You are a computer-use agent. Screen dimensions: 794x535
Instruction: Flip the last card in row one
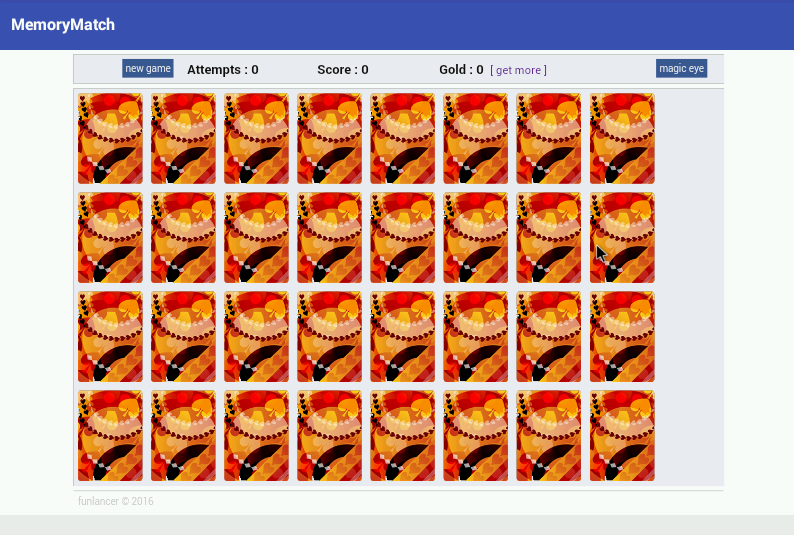click(x=622, y=139)
